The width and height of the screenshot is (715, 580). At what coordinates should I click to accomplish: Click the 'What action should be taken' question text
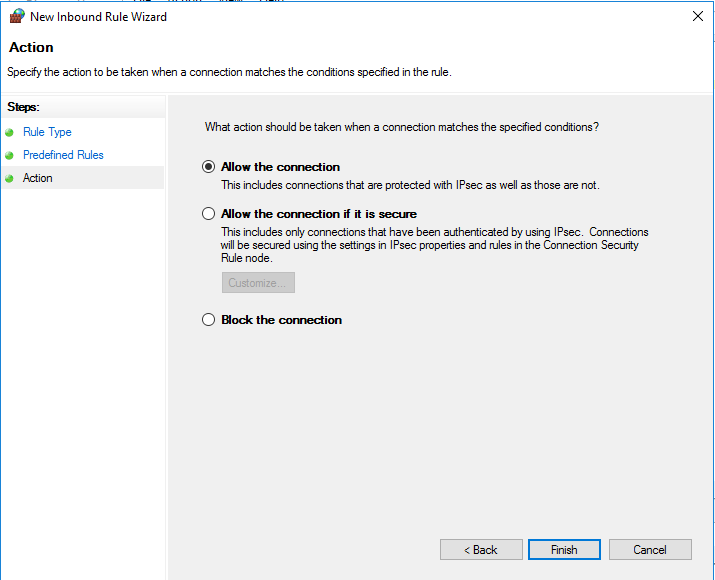tap(402, 128)
